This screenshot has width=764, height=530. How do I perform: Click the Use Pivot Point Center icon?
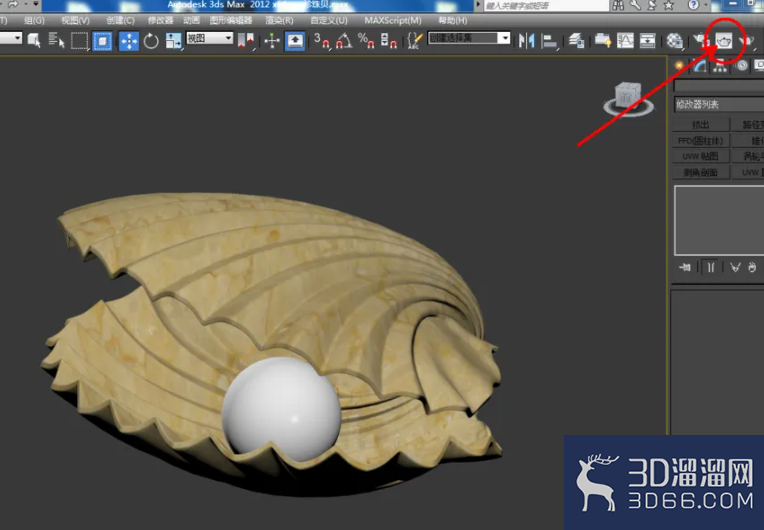click(246, 41)
